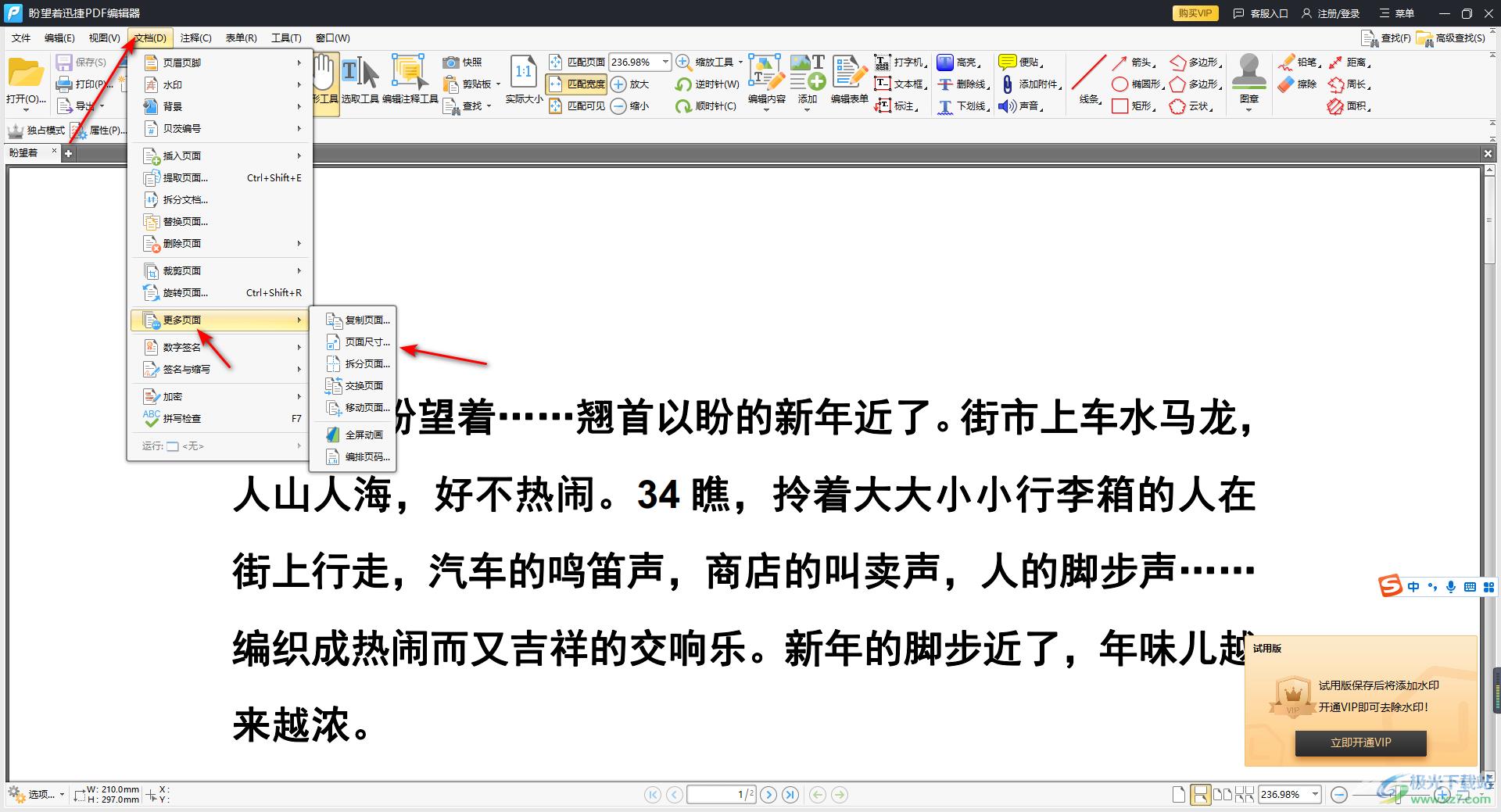Open the Register/Login (注册/登录) link

(x=1331, y=13)
